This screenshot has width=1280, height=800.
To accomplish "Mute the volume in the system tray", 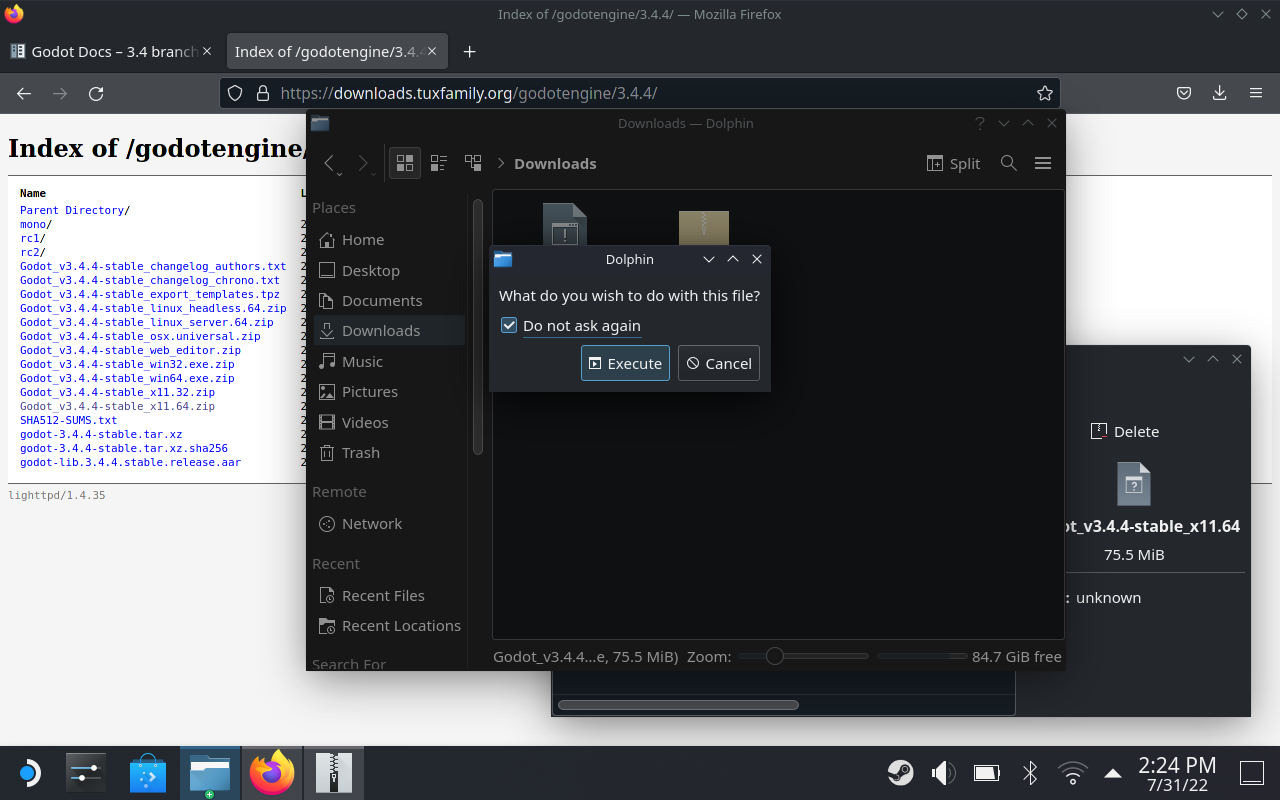I will click(x=942, y=772).
